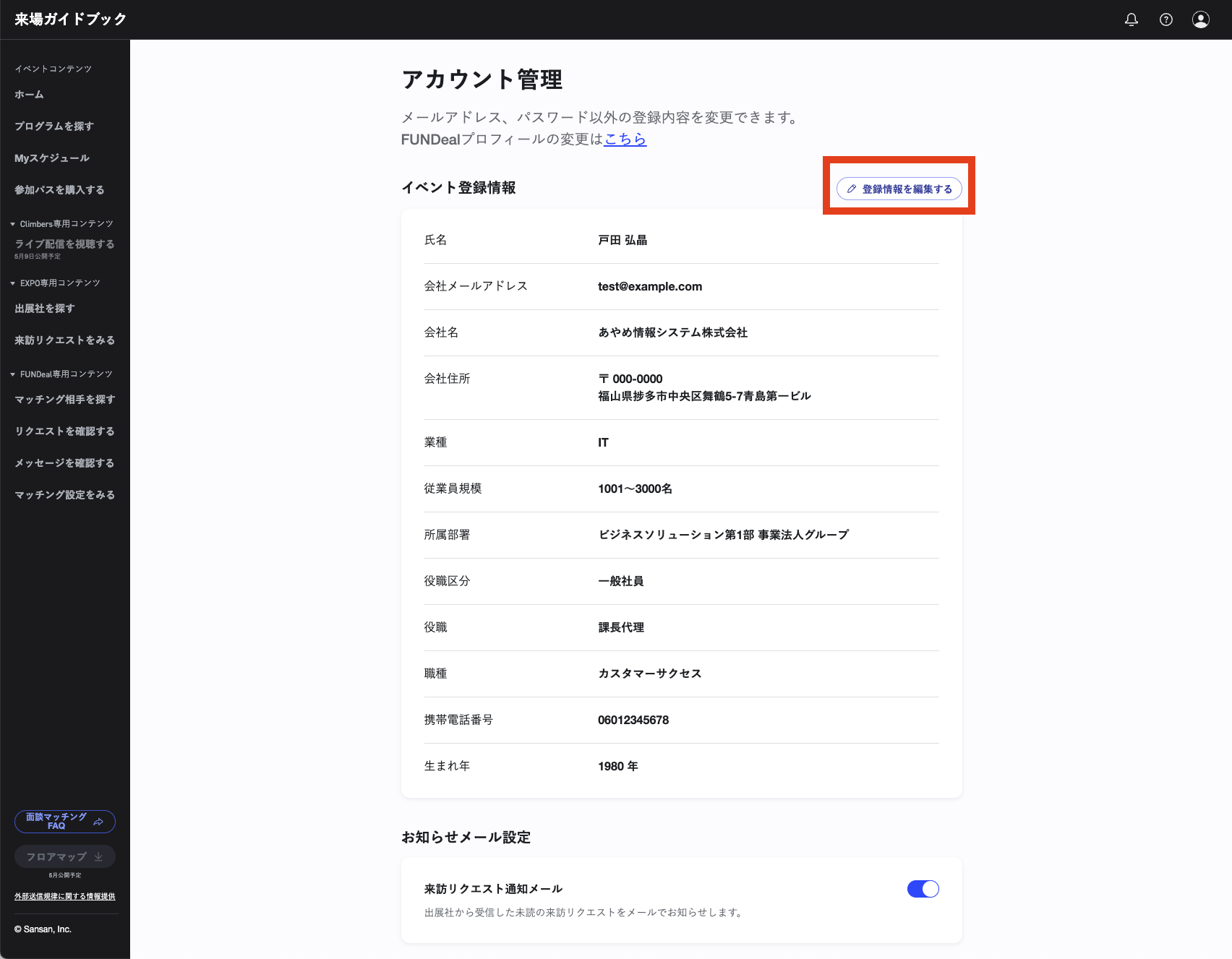Open Myスケジュール from the sidebar
This screenshot has height=959, width=1232.
click(52, 158)
